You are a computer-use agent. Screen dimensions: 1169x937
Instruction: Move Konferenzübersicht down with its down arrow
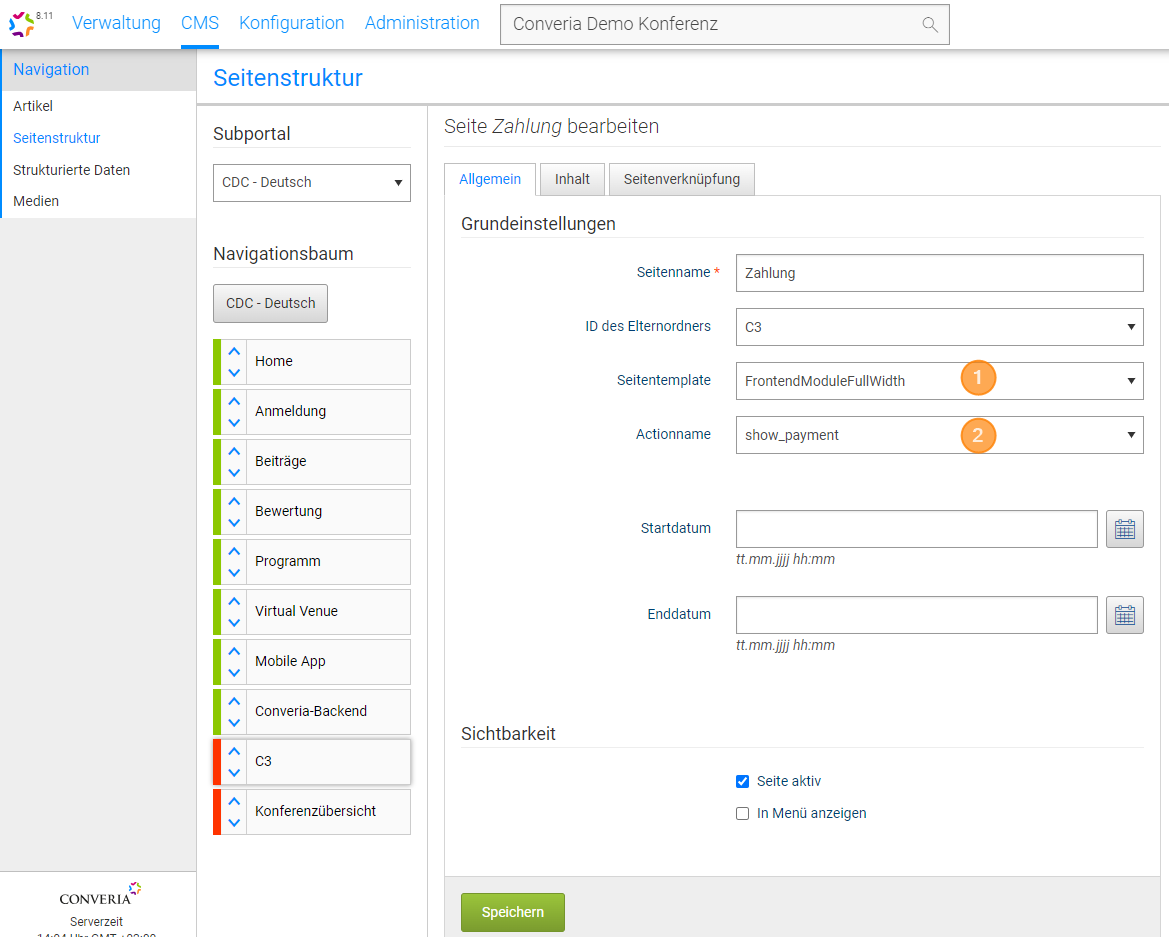click(234, 822)
